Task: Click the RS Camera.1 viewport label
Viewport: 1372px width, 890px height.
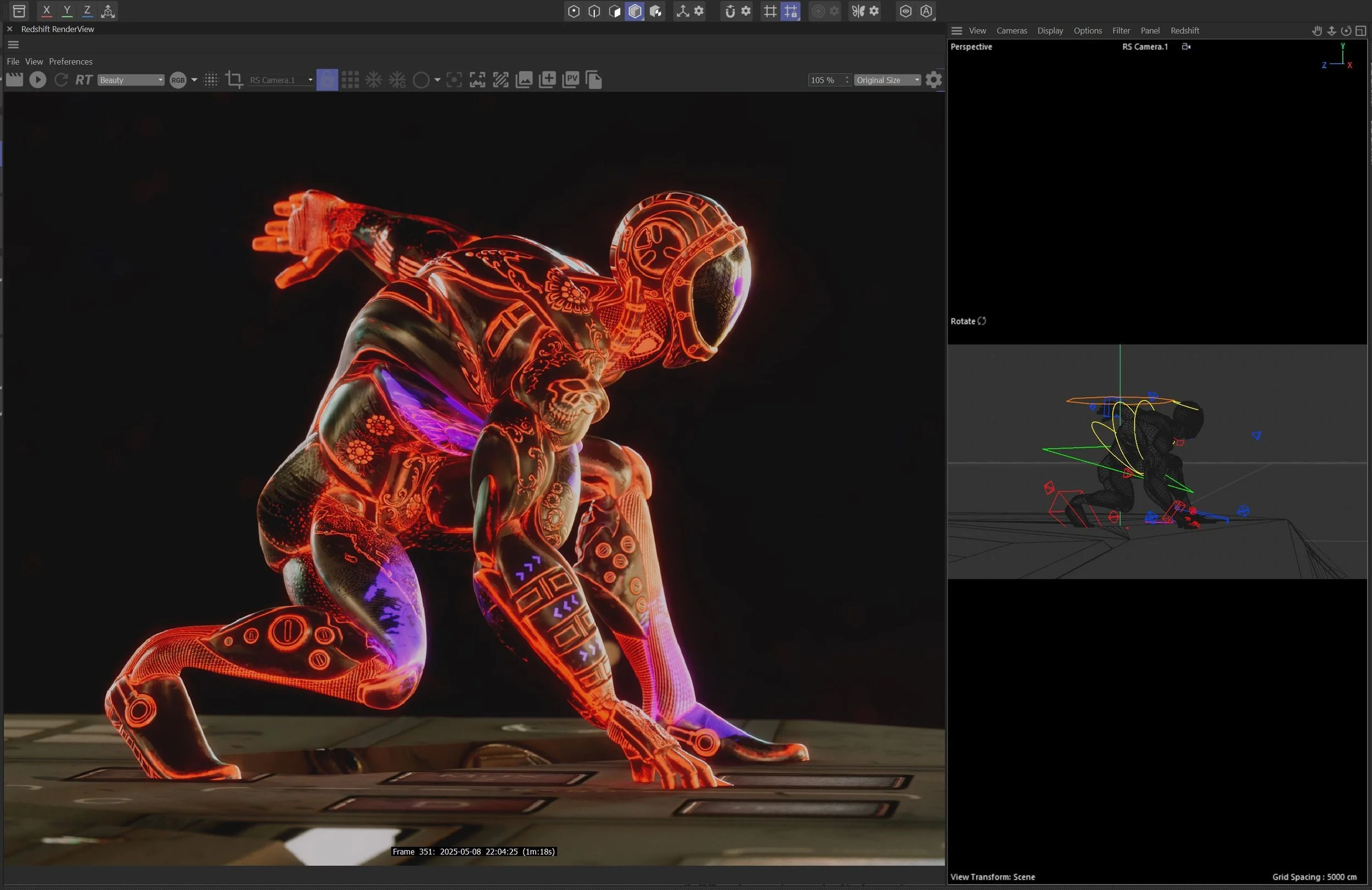Action: coord(1144,47)
